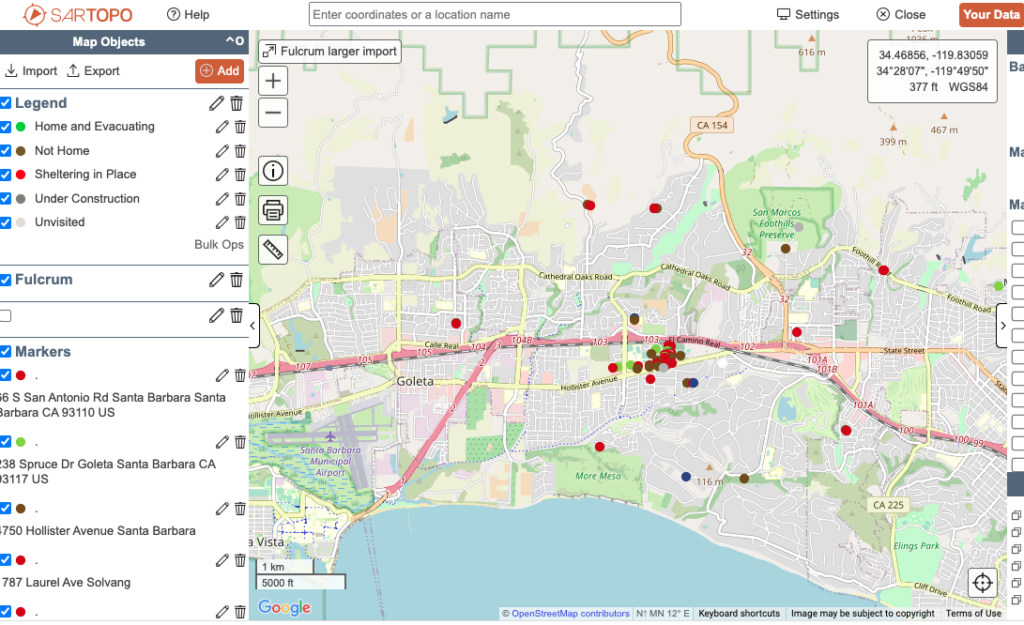1024x625 pixels.
Task: Edit the Legend folder with pencil icon
Action: pos(217,103)
